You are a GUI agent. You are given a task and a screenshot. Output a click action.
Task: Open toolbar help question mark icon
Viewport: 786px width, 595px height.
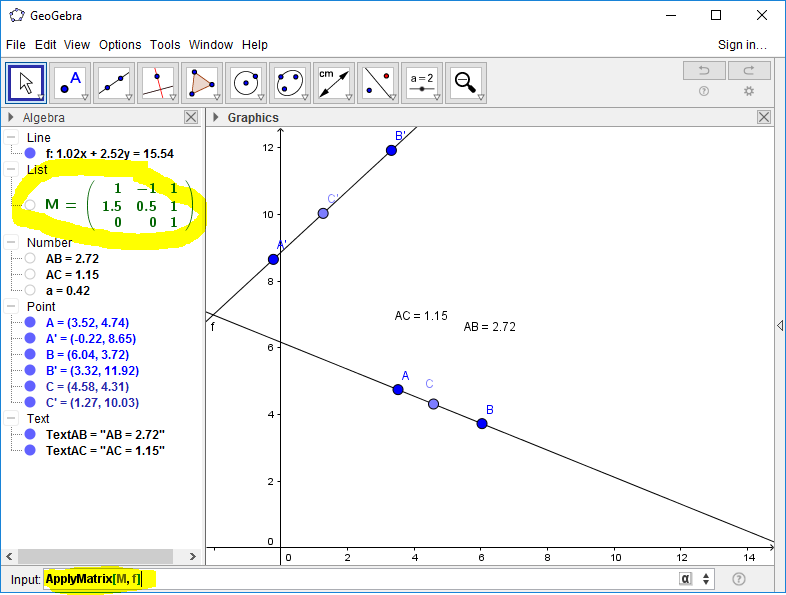tap(704, 91)
